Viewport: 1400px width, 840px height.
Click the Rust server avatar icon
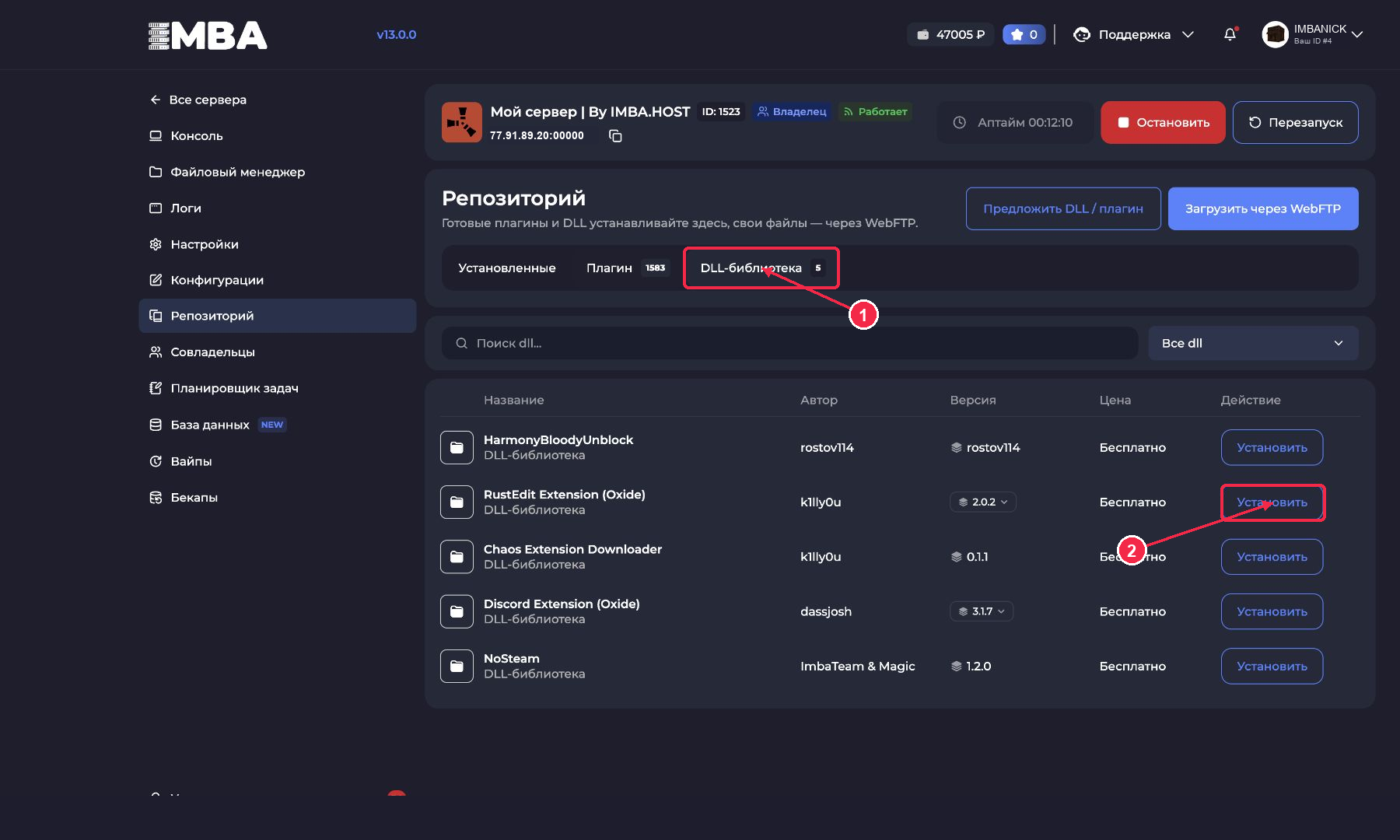pyautogui.click(x=462, y=122)
